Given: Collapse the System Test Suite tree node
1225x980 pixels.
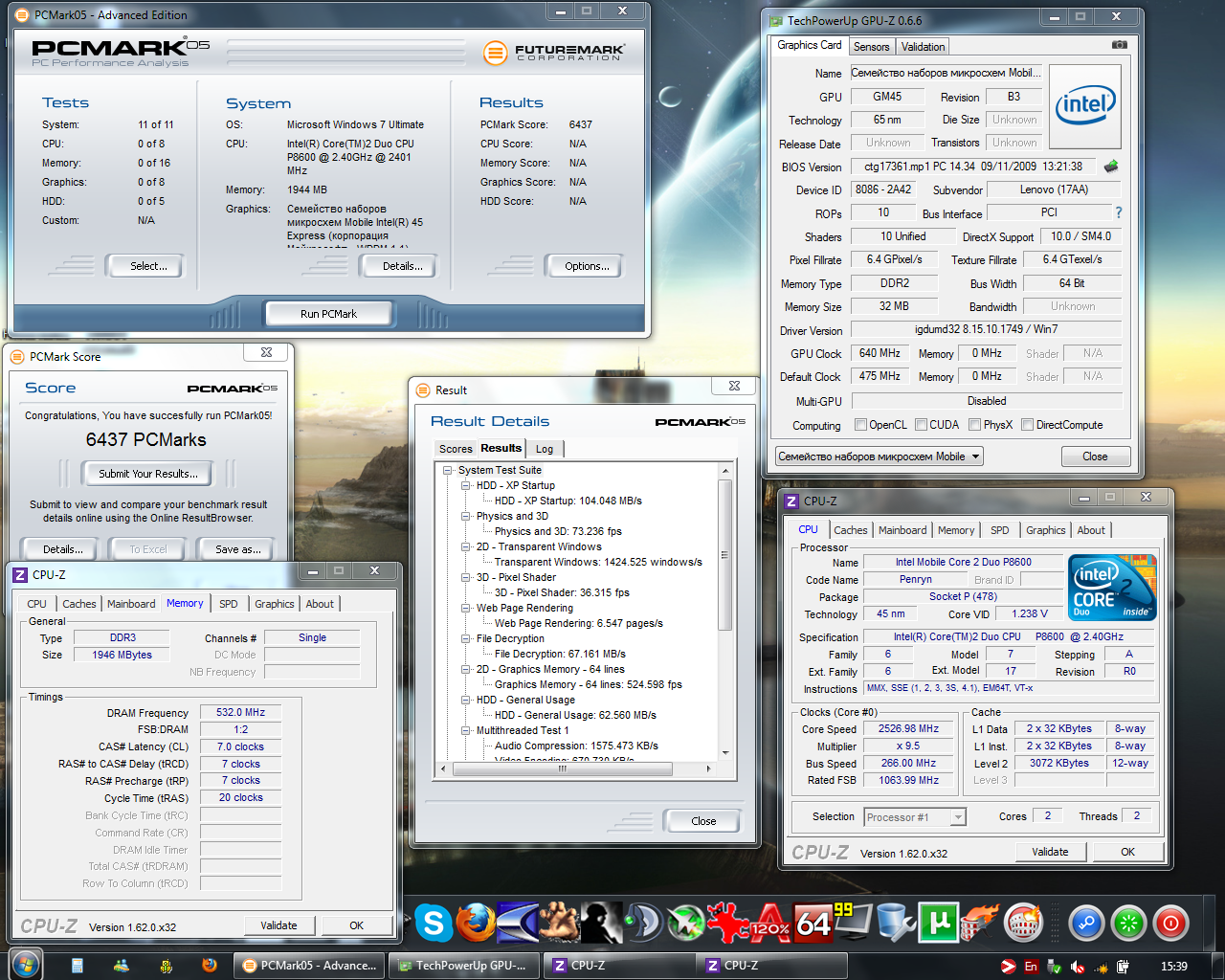Looking at the screenshot, I should click(447, 470).
